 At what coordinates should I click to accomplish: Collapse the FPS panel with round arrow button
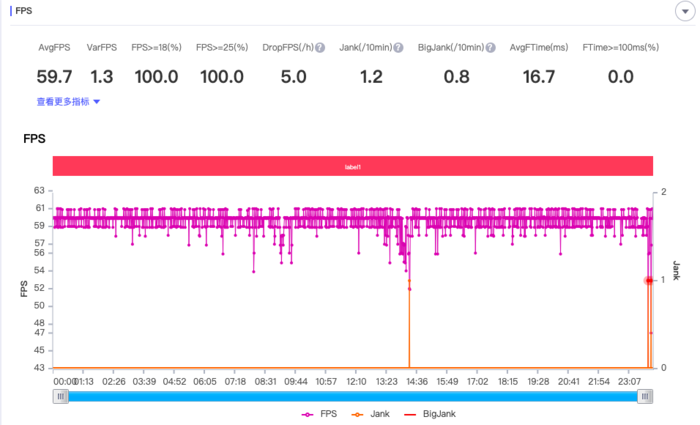(x=685, y=11)
